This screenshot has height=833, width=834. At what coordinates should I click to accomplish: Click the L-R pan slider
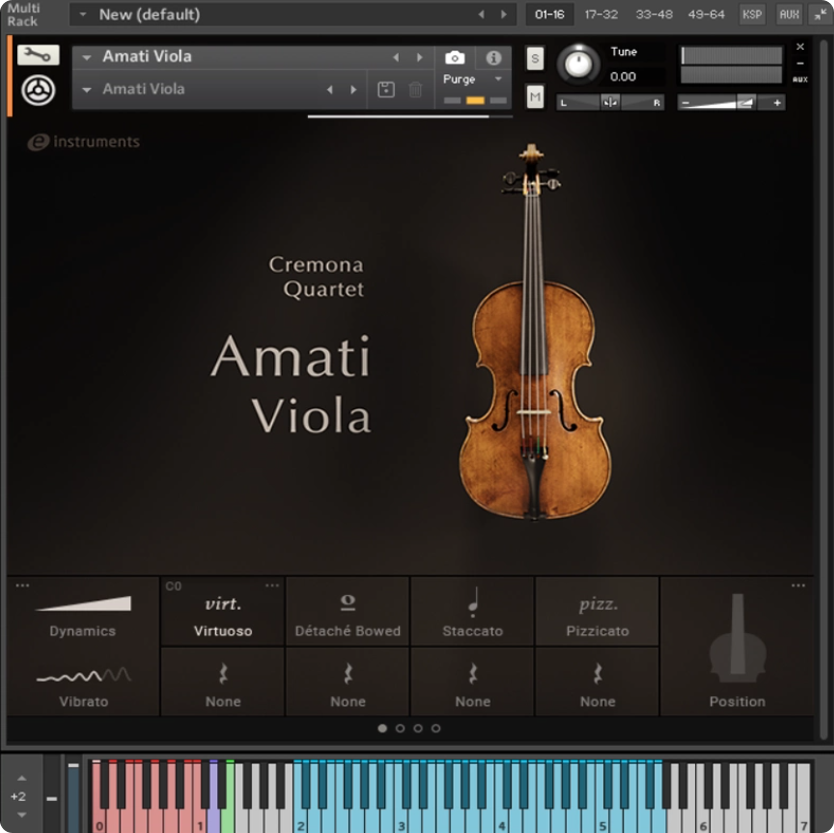[x=610, y=103]
